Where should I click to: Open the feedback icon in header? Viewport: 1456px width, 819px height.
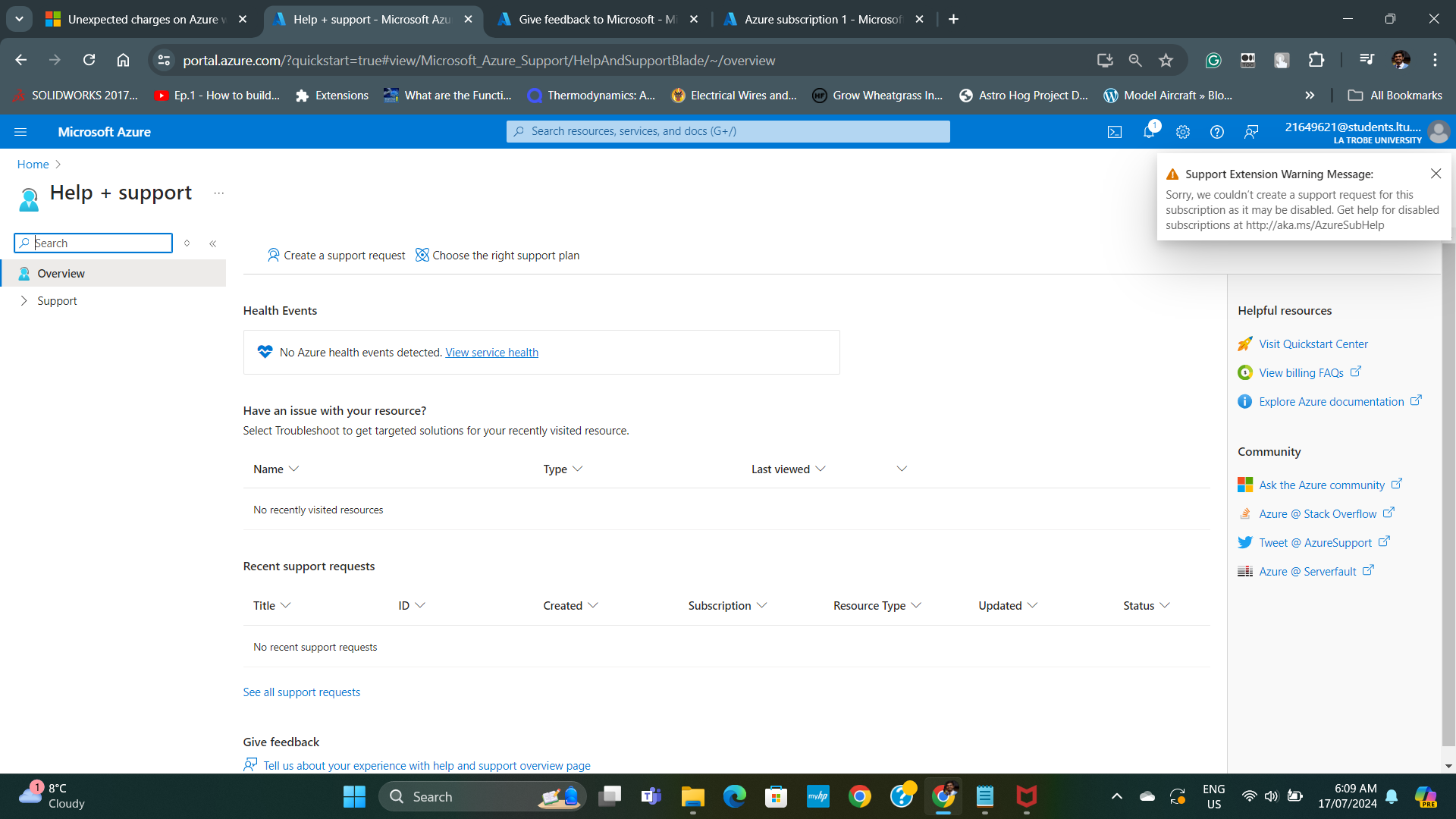pos(1250,132)
